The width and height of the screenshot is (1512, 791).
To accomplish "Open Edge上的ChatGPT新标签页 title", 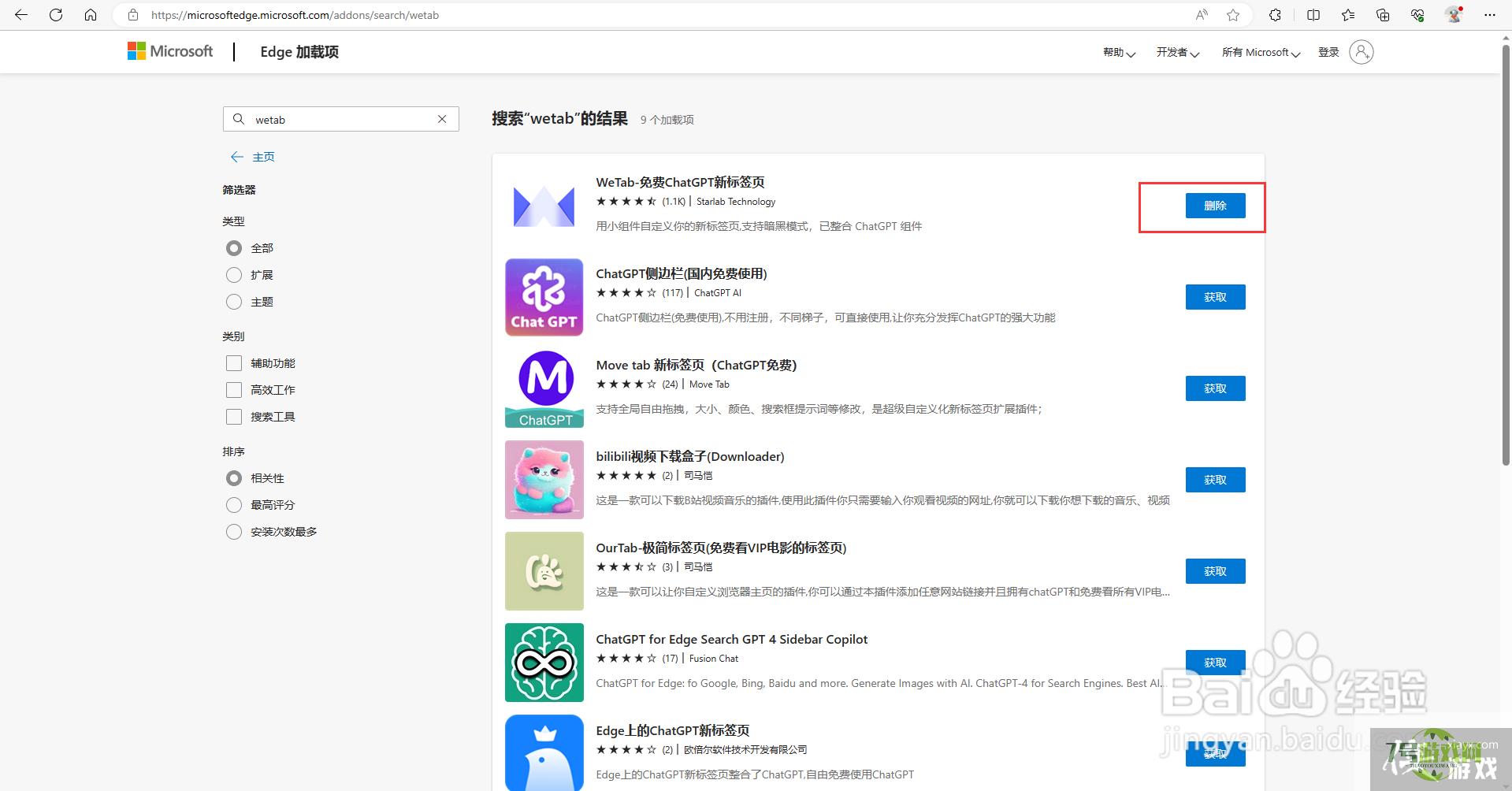I will click(x=673, y=730).
